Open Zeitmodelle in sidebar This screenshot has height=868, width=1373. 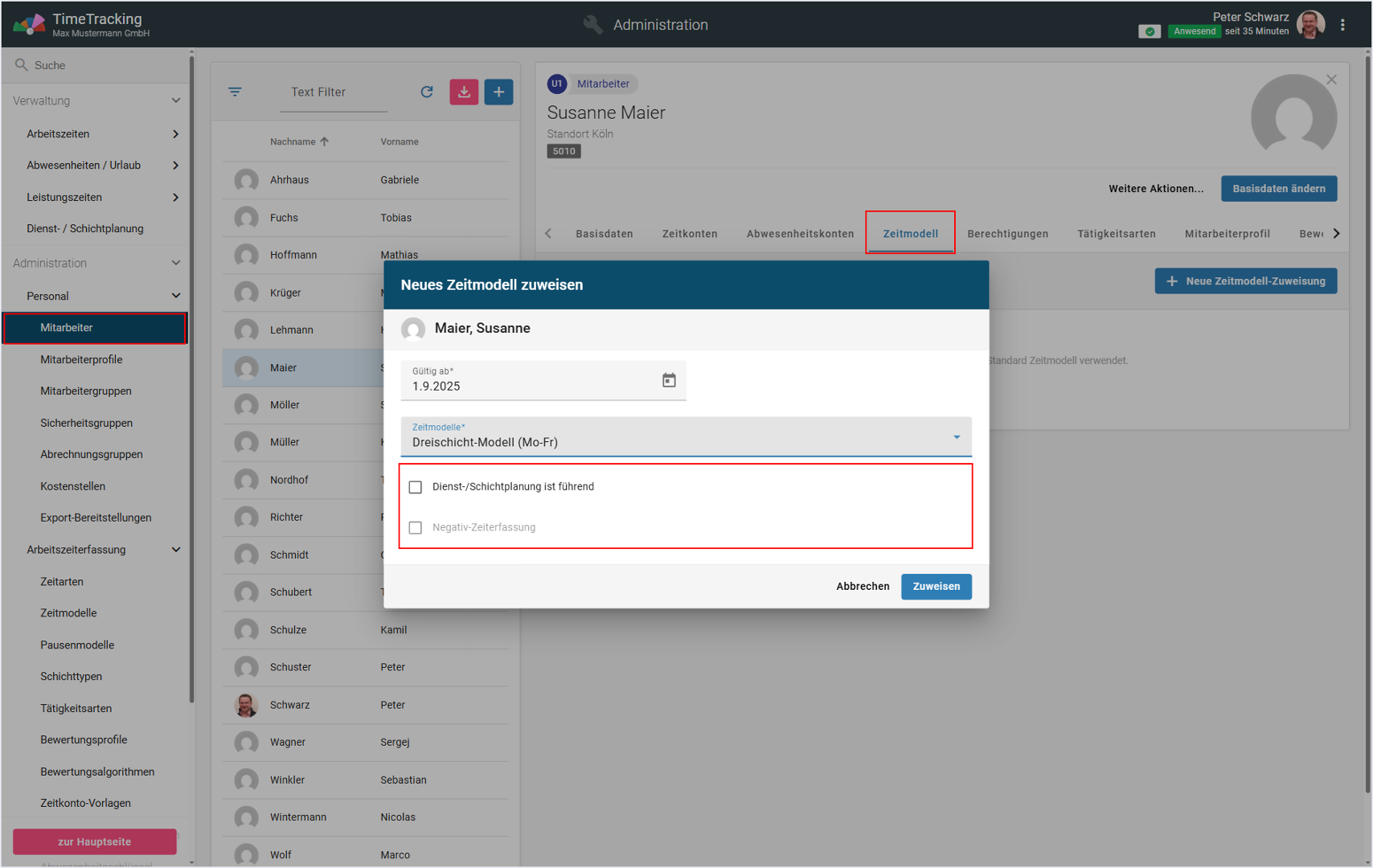tap(68, 613)
